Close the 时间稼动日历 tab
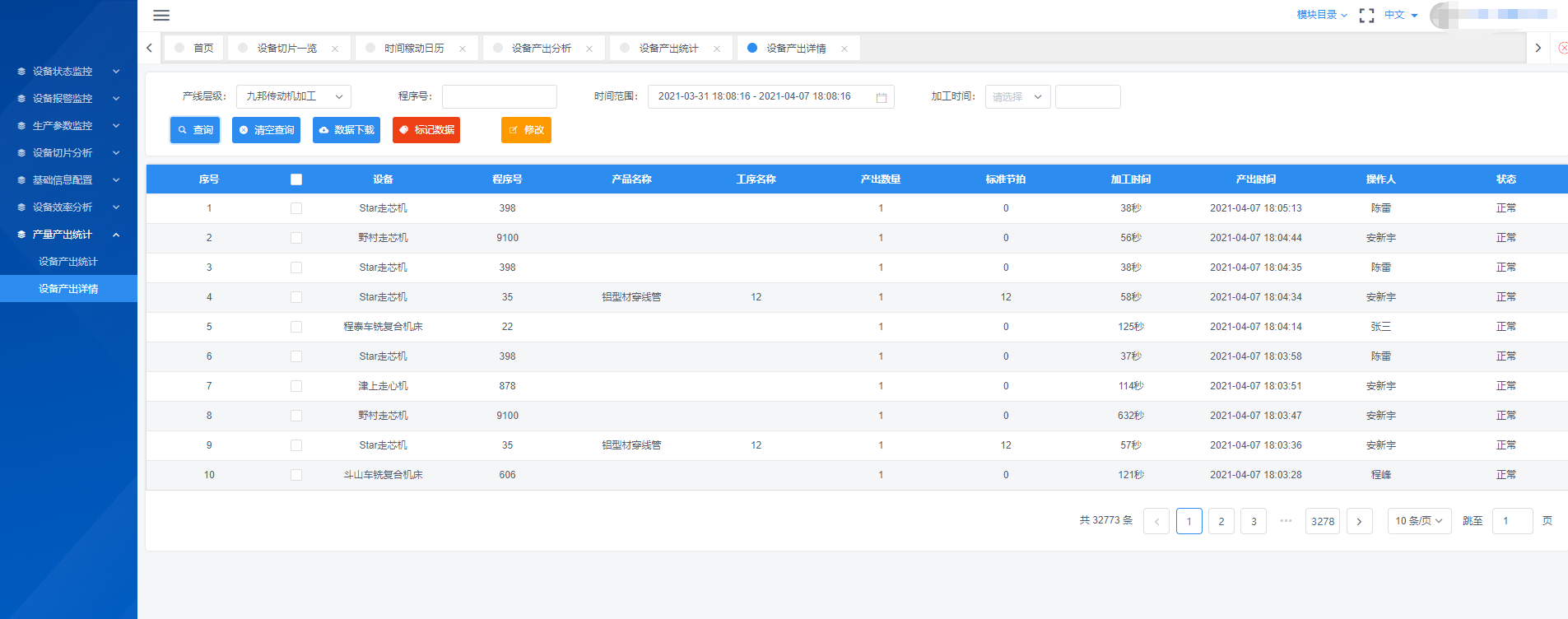This screenshot has width=1568, height=619. coord(463,49)
